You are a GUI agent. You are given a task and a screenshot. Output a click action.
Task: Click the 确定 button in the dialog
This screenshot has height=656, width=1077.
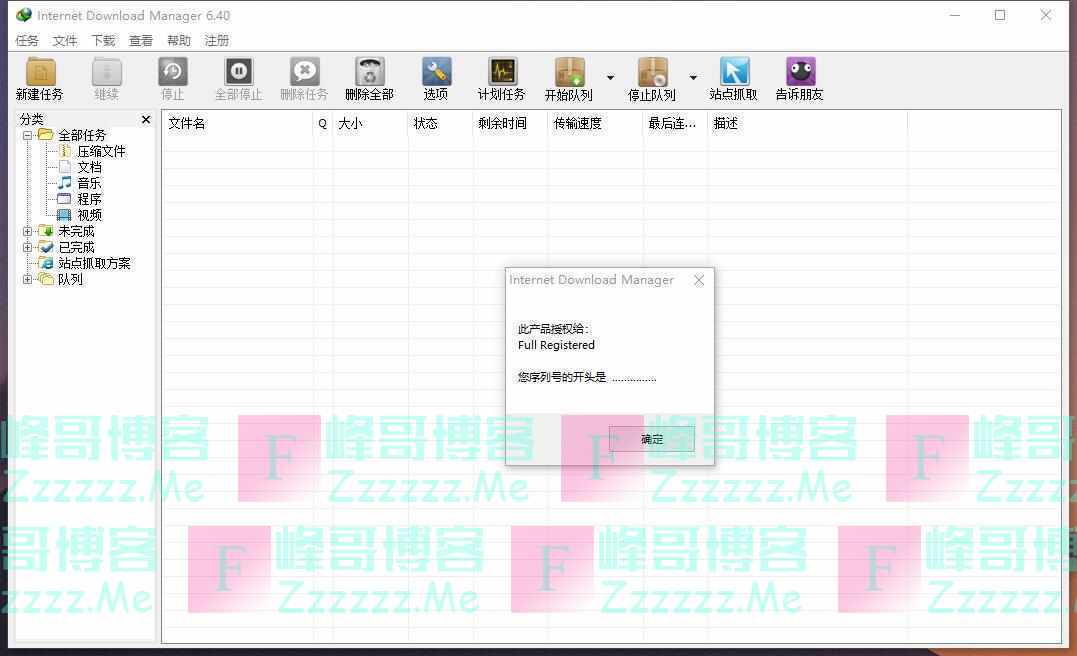click(652, 439)
